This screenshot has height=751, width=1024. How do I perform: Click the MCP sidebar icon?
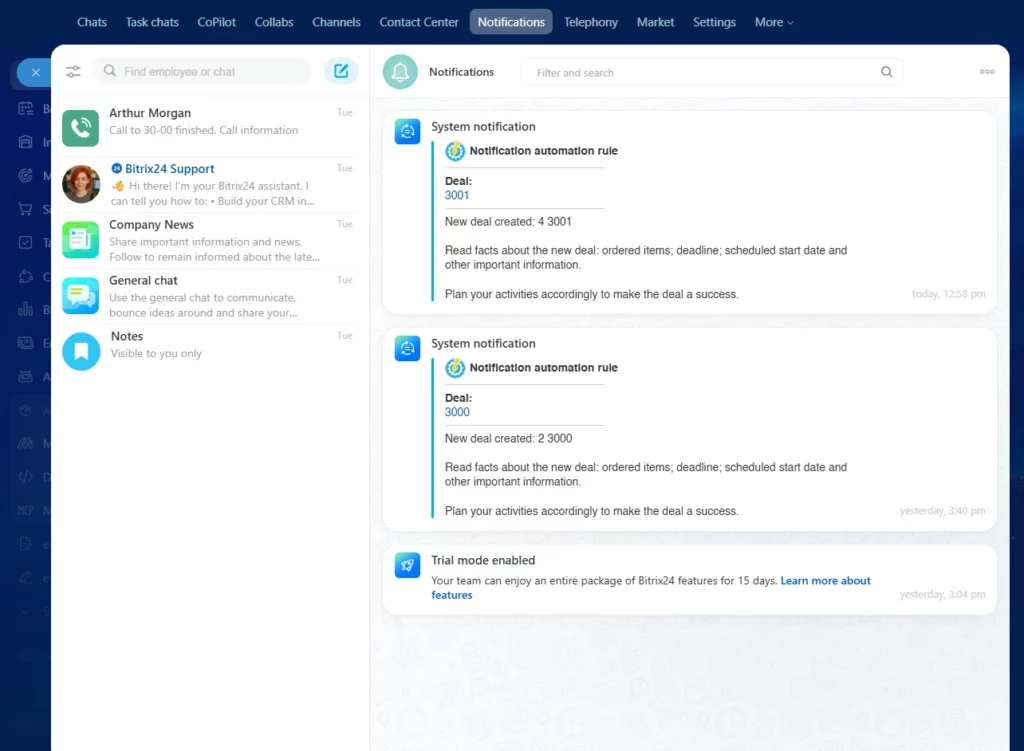point(25,510)
